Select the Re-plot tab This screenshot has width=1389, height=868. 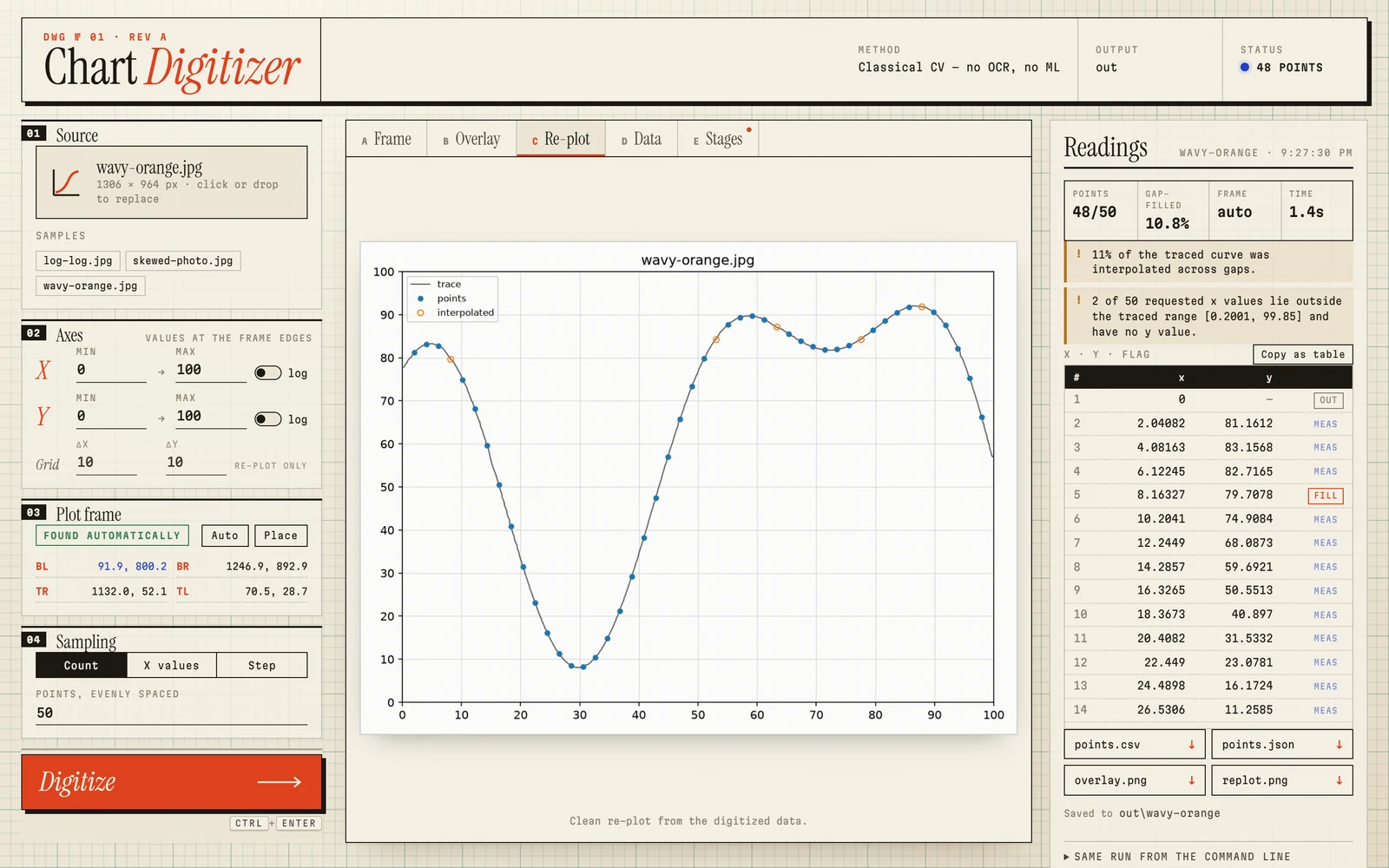coord(561,139)
